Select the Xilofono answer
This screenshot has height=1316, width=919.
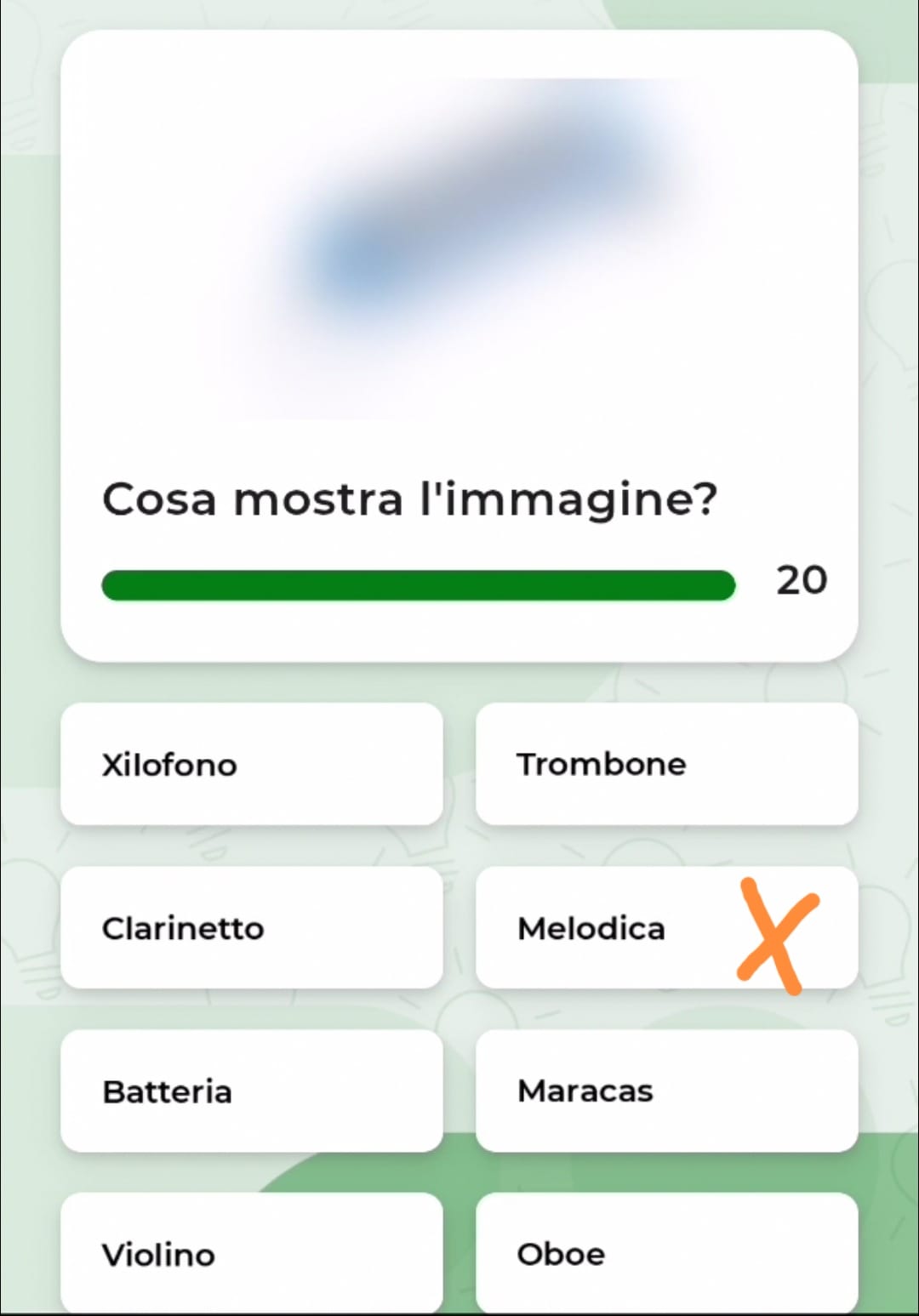point(252,764)
